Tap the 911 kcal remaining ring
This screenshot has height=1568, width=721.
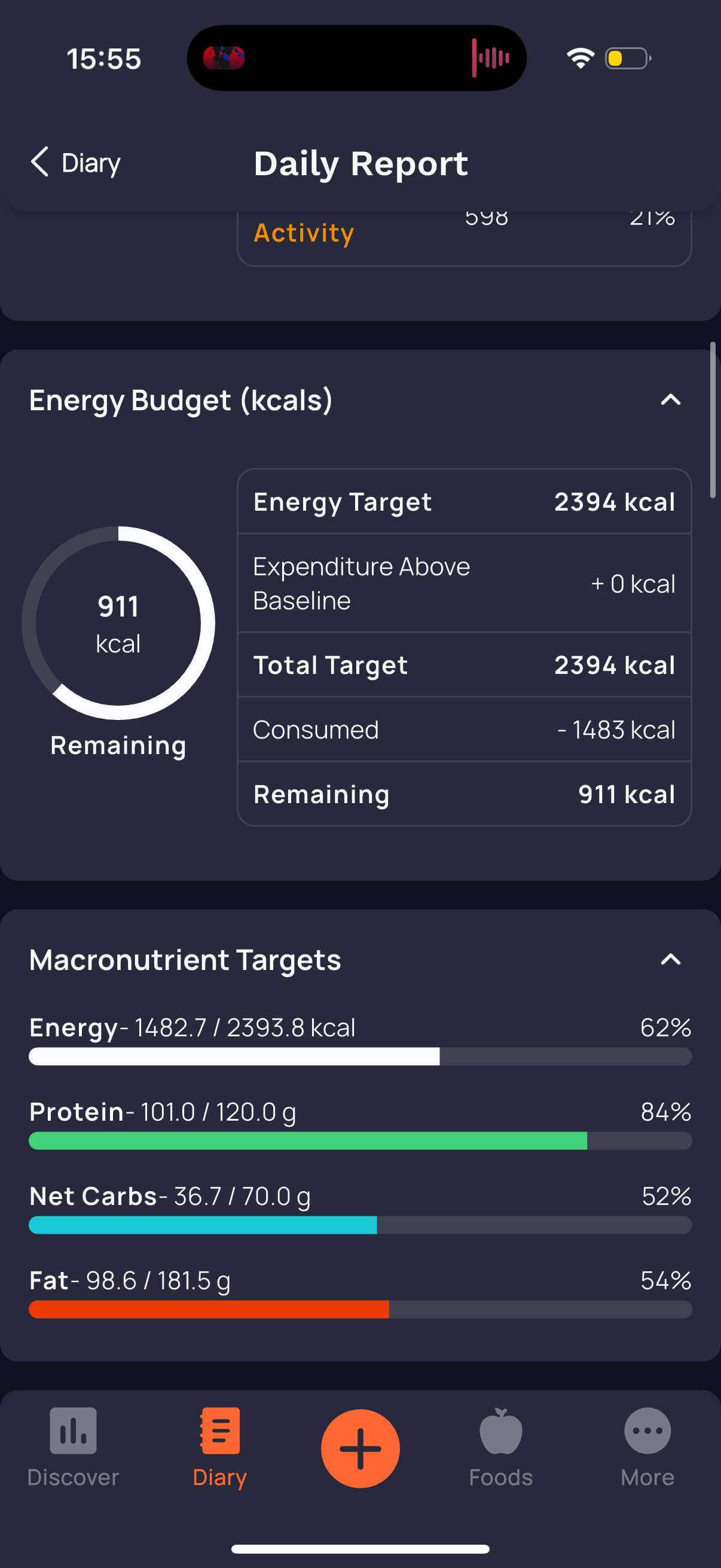coord(118,623)
